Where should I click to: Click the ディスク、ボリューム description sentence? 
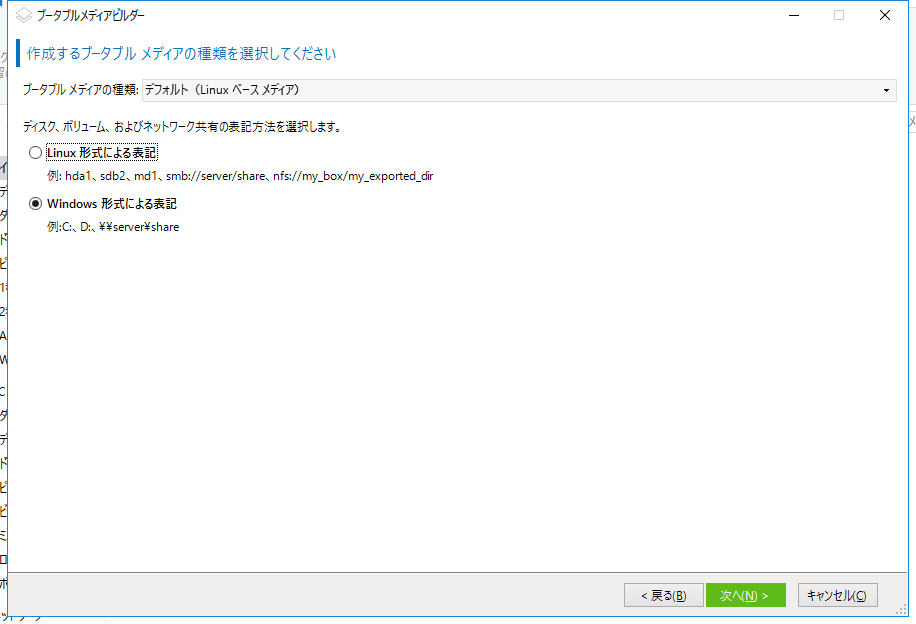click(182, 127)
